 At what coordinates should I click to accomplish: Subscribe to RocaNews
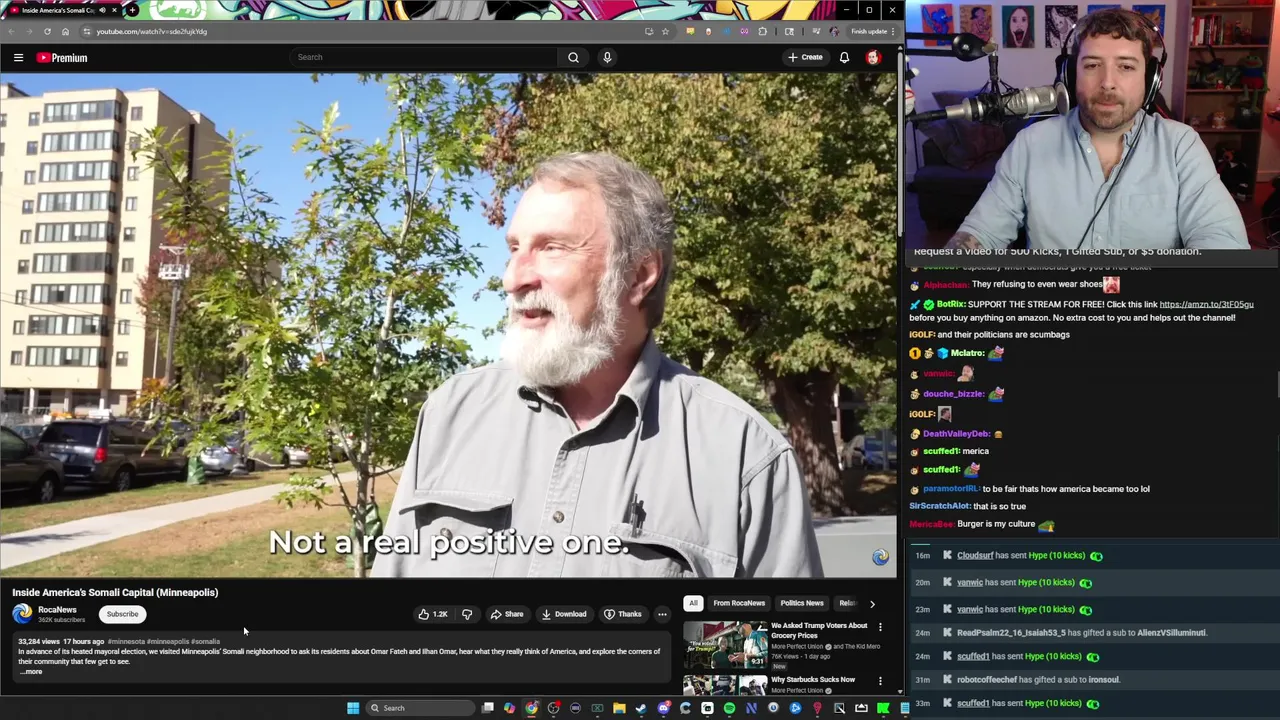[x=122, y=614]
